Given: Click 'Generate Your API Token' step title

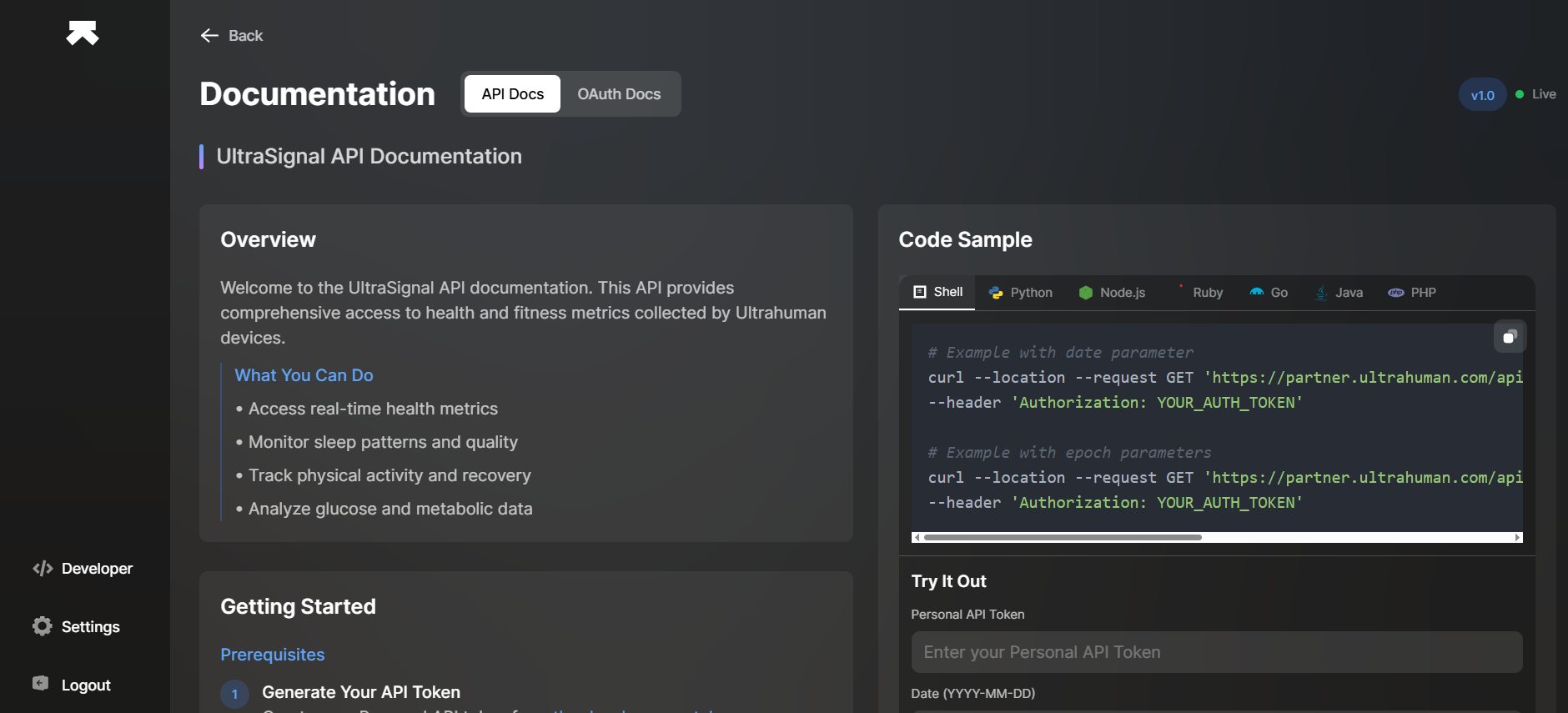Looking at the screenshot, I should [361, 692].
